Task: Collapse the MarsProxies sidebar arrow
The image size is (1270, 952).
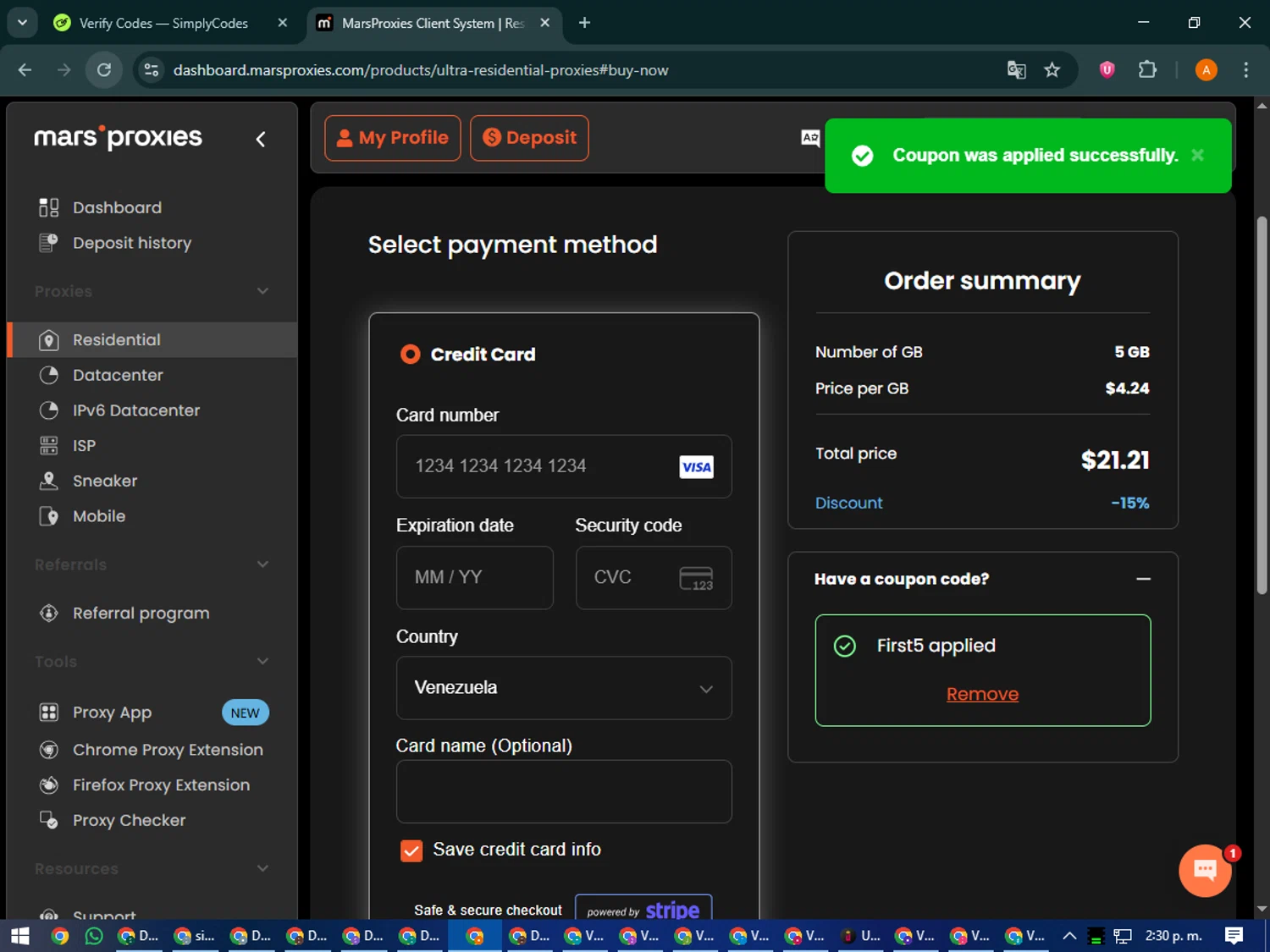Action: coord(261,139)
